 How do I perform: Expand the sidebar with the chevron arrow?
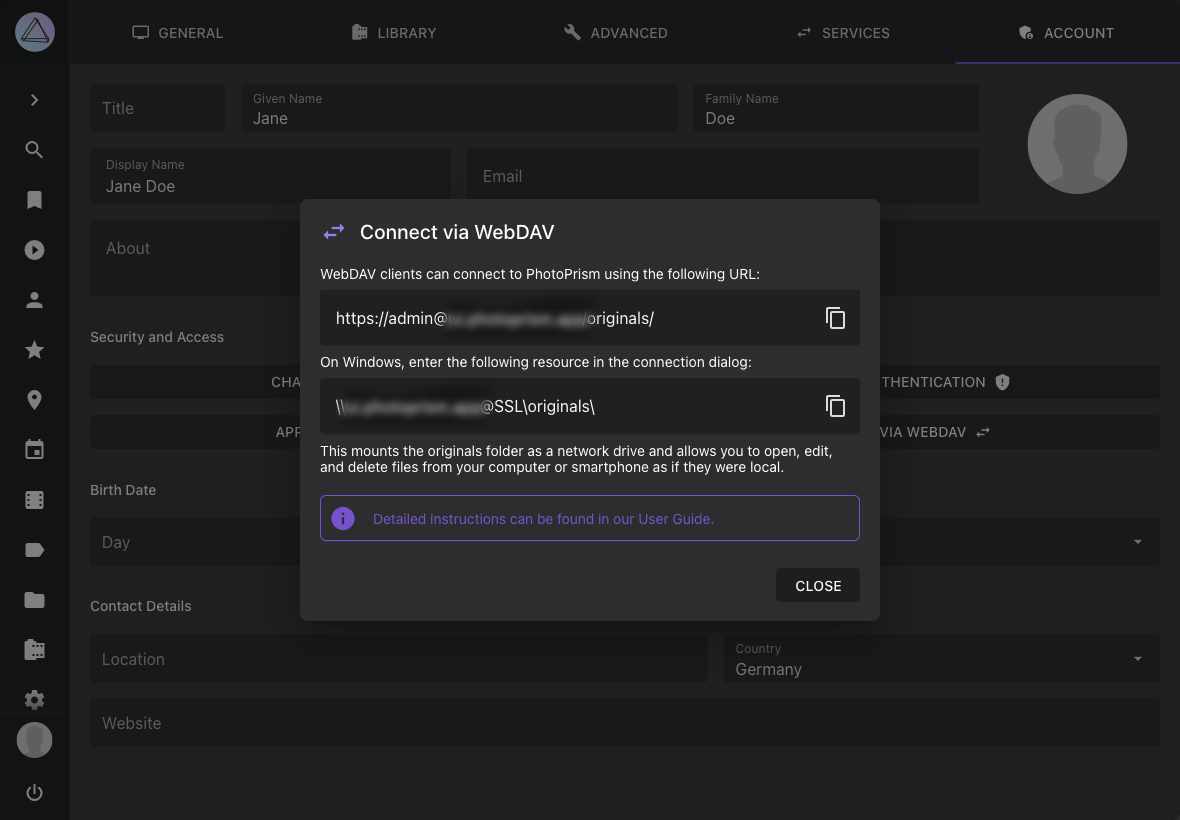click(34, 100)
